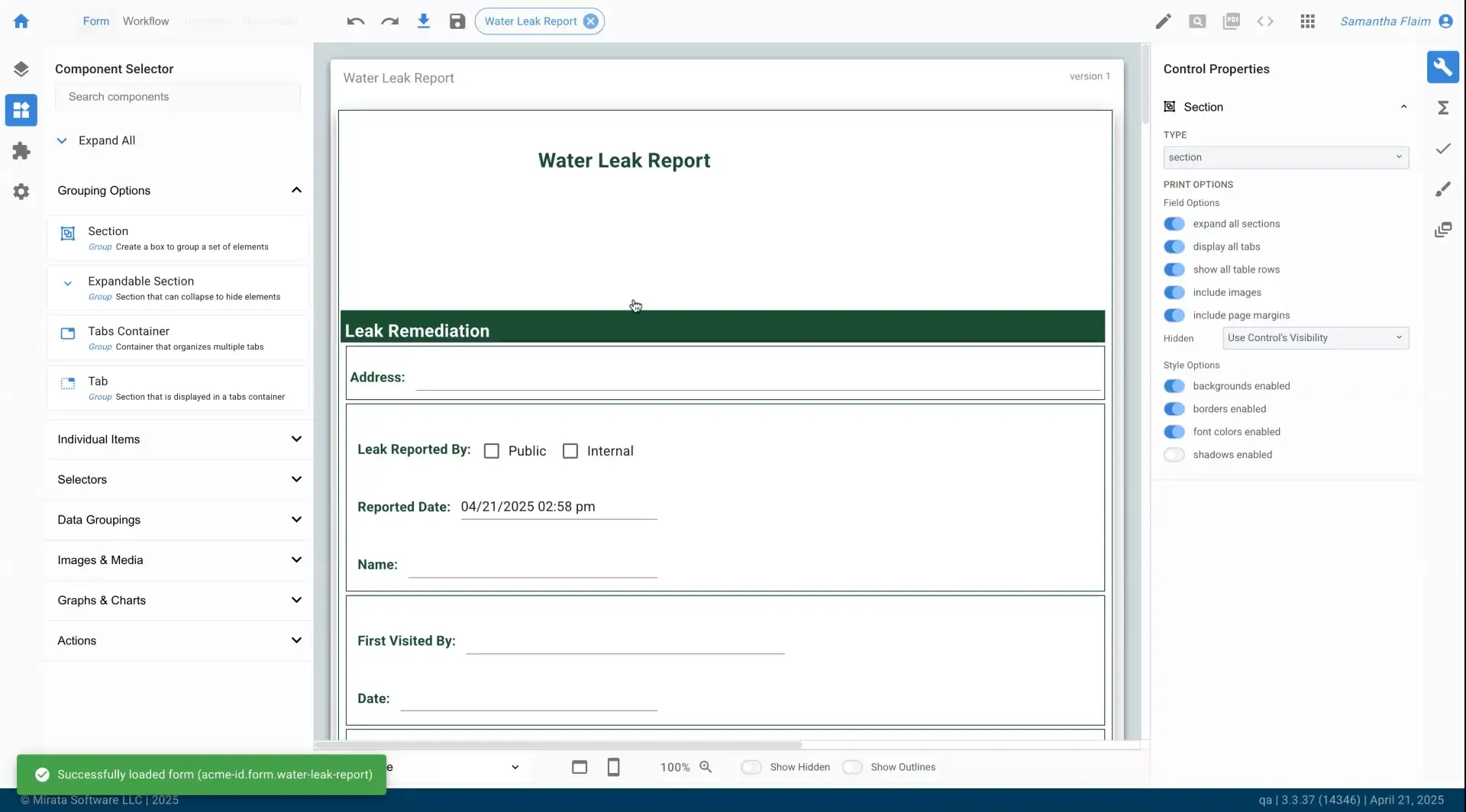Collapse the Grouping Options group
Viewport: 1466px width, 812px height.
click(297, 190)
